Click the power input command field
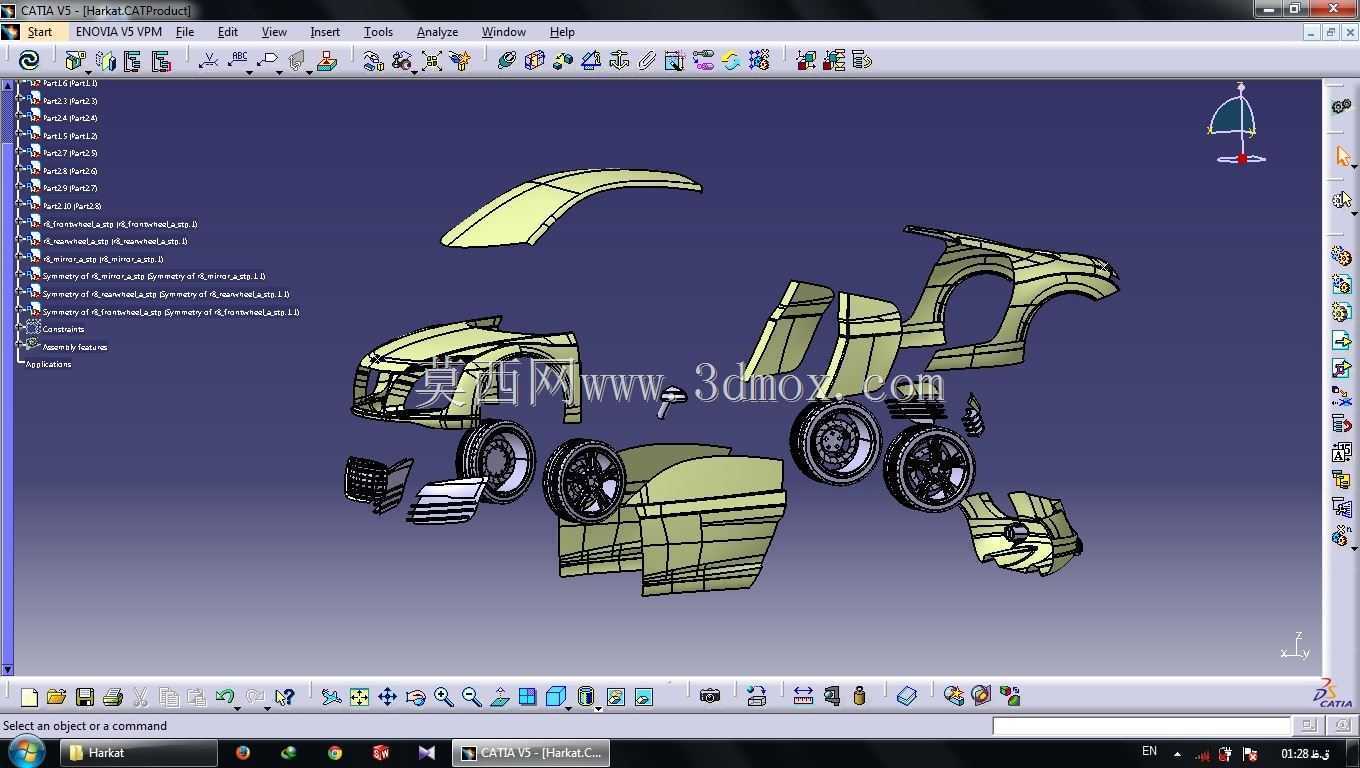Screen dimensions: 1360x768 point(1141,726)
